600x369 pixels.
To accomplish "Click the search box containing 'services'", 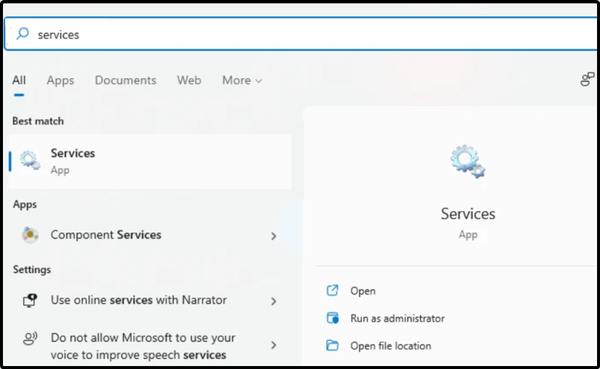I will coord(301,34).
